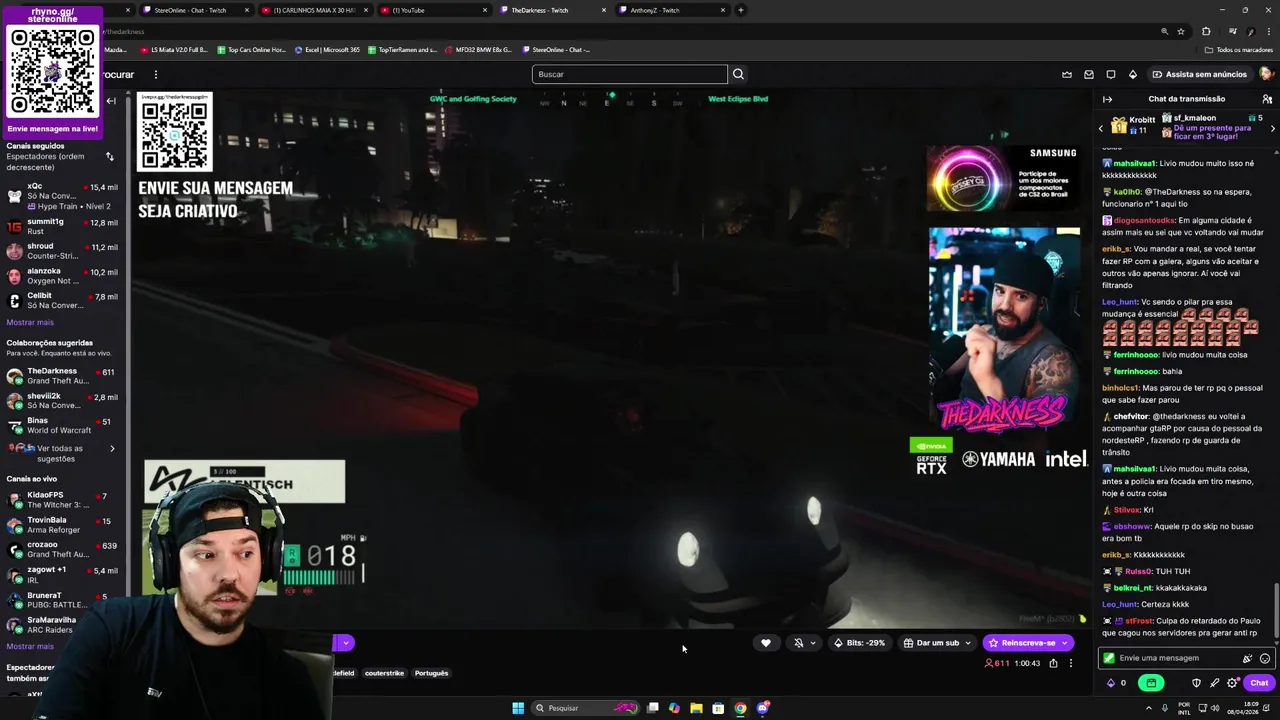The height and width of the screenshot is (720, 1280).
Task: Open Microsoft Store from the taskbar
Action: coord(718,708)
